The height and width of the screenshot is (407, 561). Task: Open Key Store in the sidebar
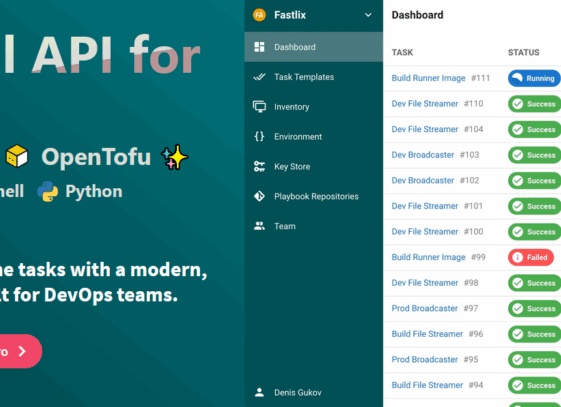tap(313, 166)
